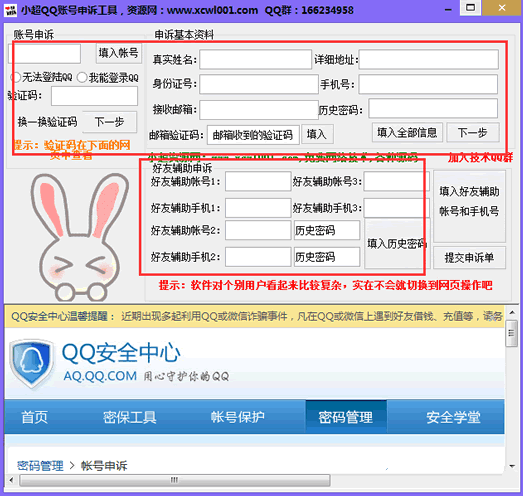
Task: Click the vertical scrollbar down arrow
Action: click(512, 466)
